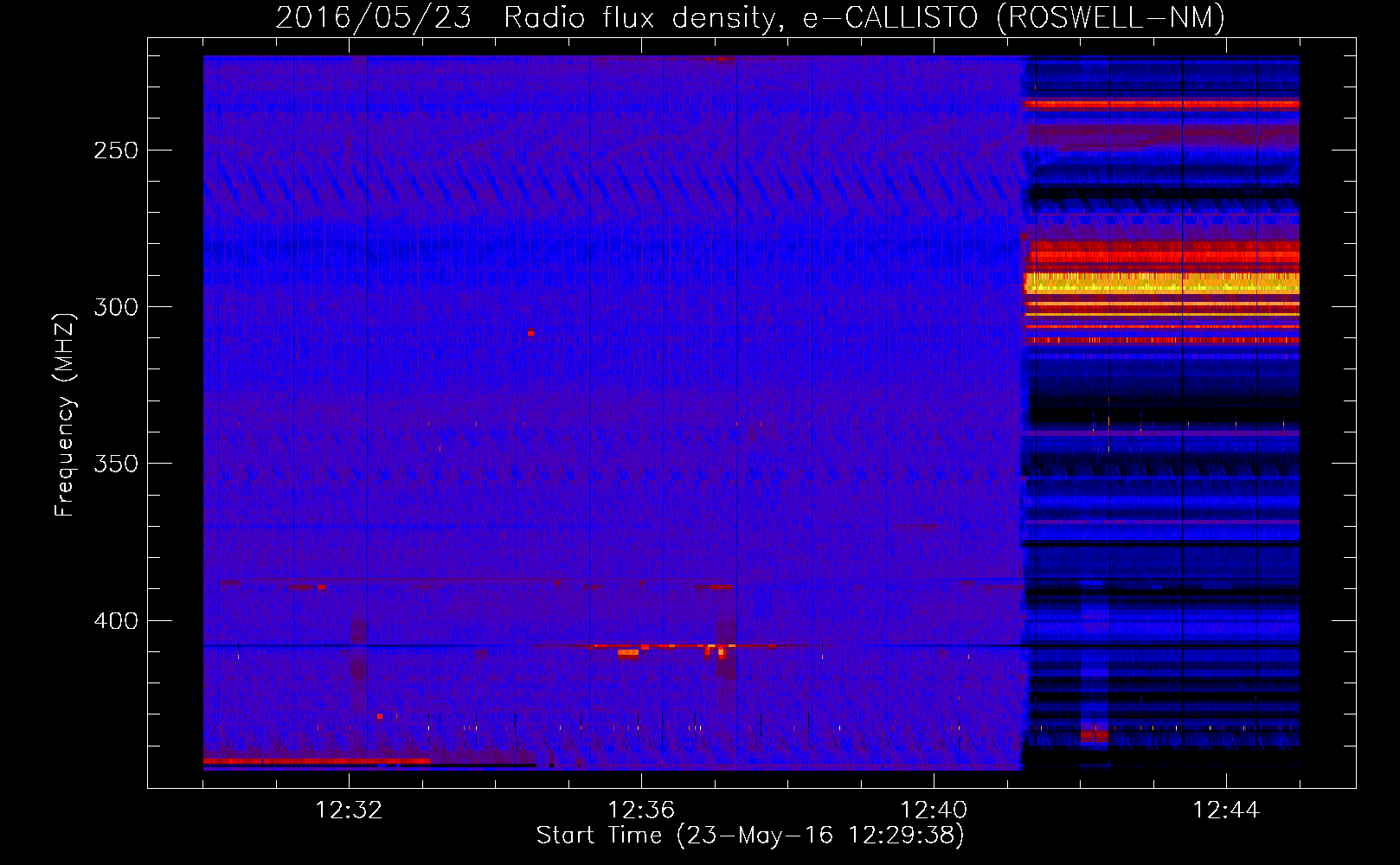The width and height of the screenshot is (1400, 865).
Task: Click the 300 frequency tick label
Action: point(116,307)
